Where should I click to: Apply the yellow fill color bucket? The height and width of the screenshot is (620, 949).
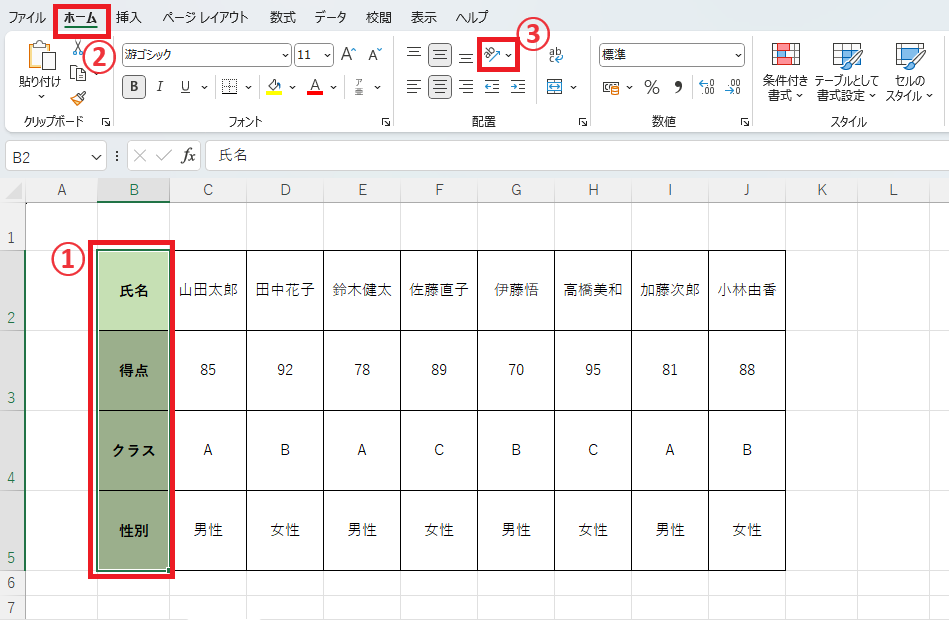274,87
